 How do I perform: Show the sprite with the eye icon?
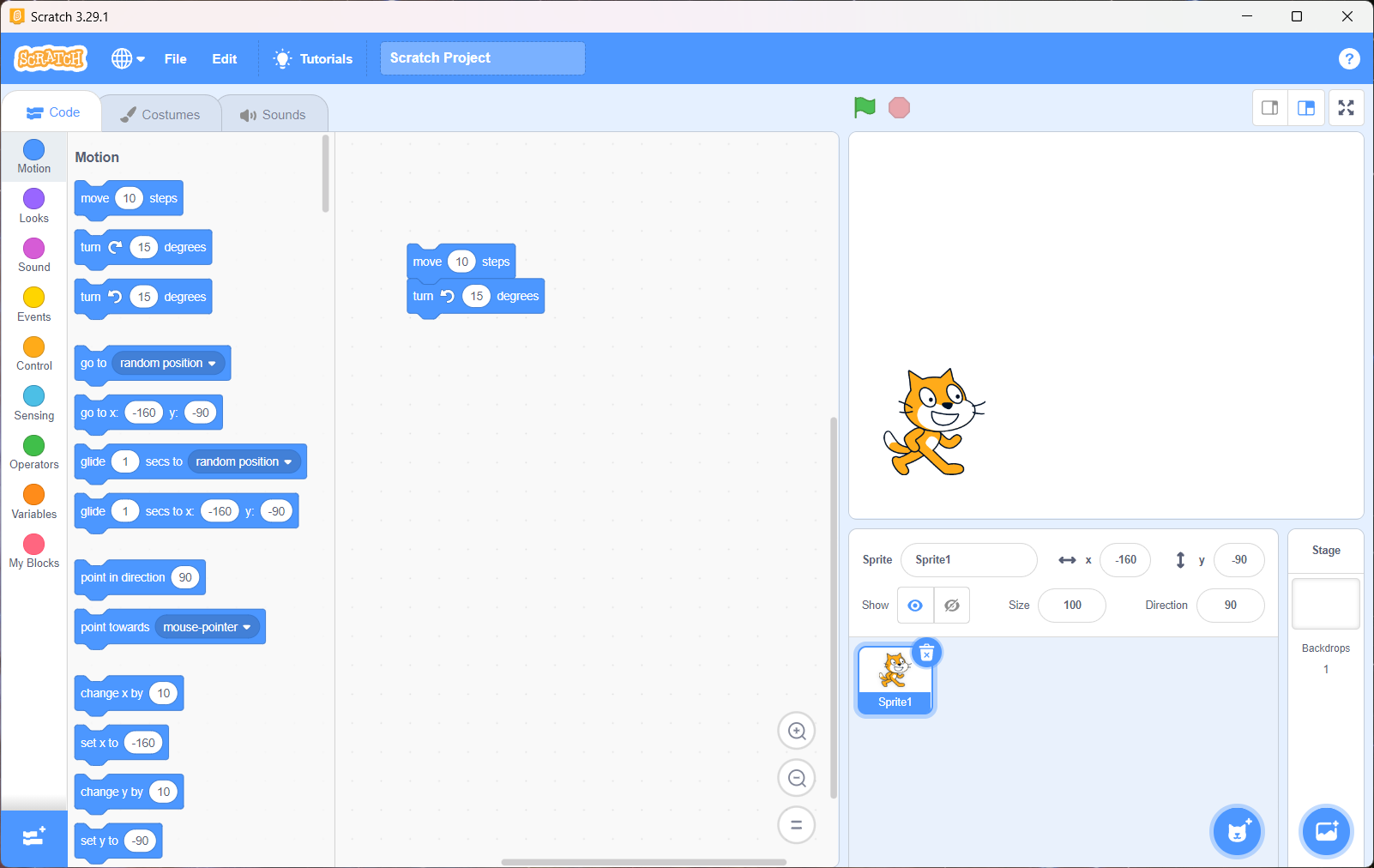pyautogui.click(x=915, y=606)
